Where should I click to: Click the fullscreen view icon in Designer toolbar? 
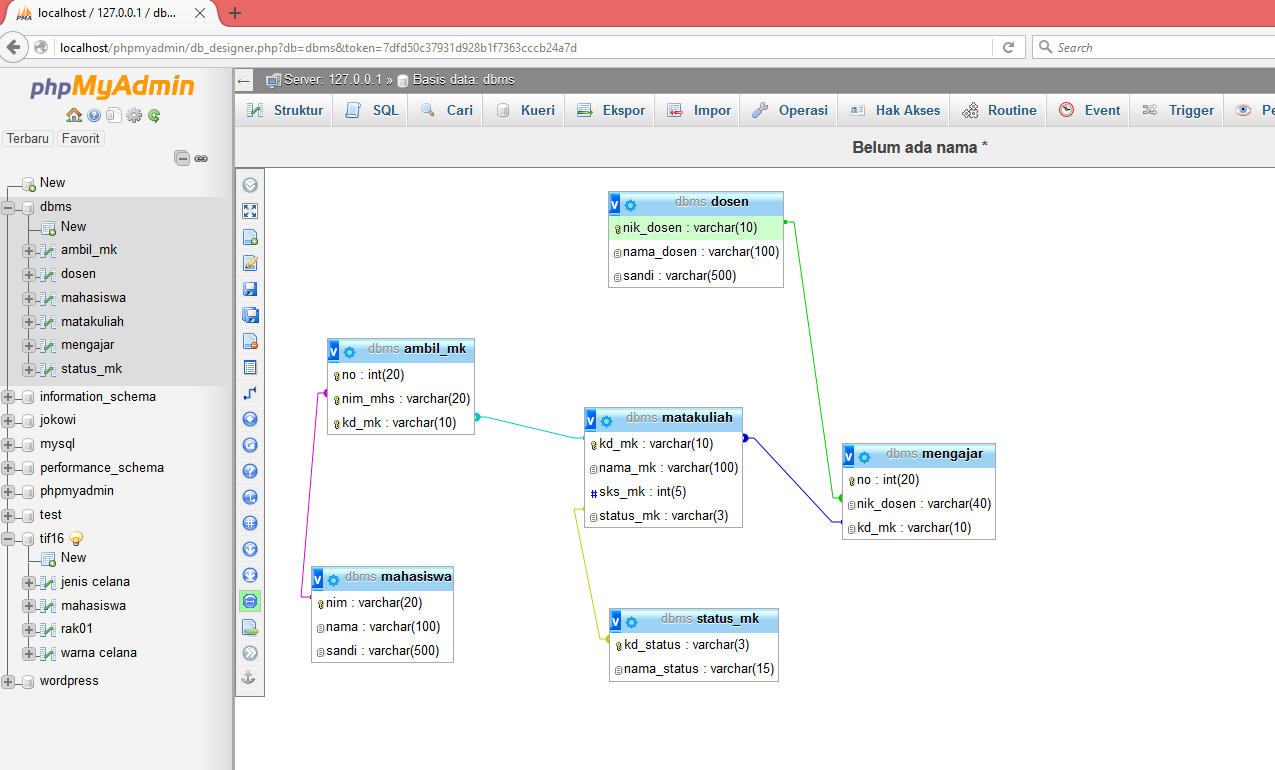249,210
